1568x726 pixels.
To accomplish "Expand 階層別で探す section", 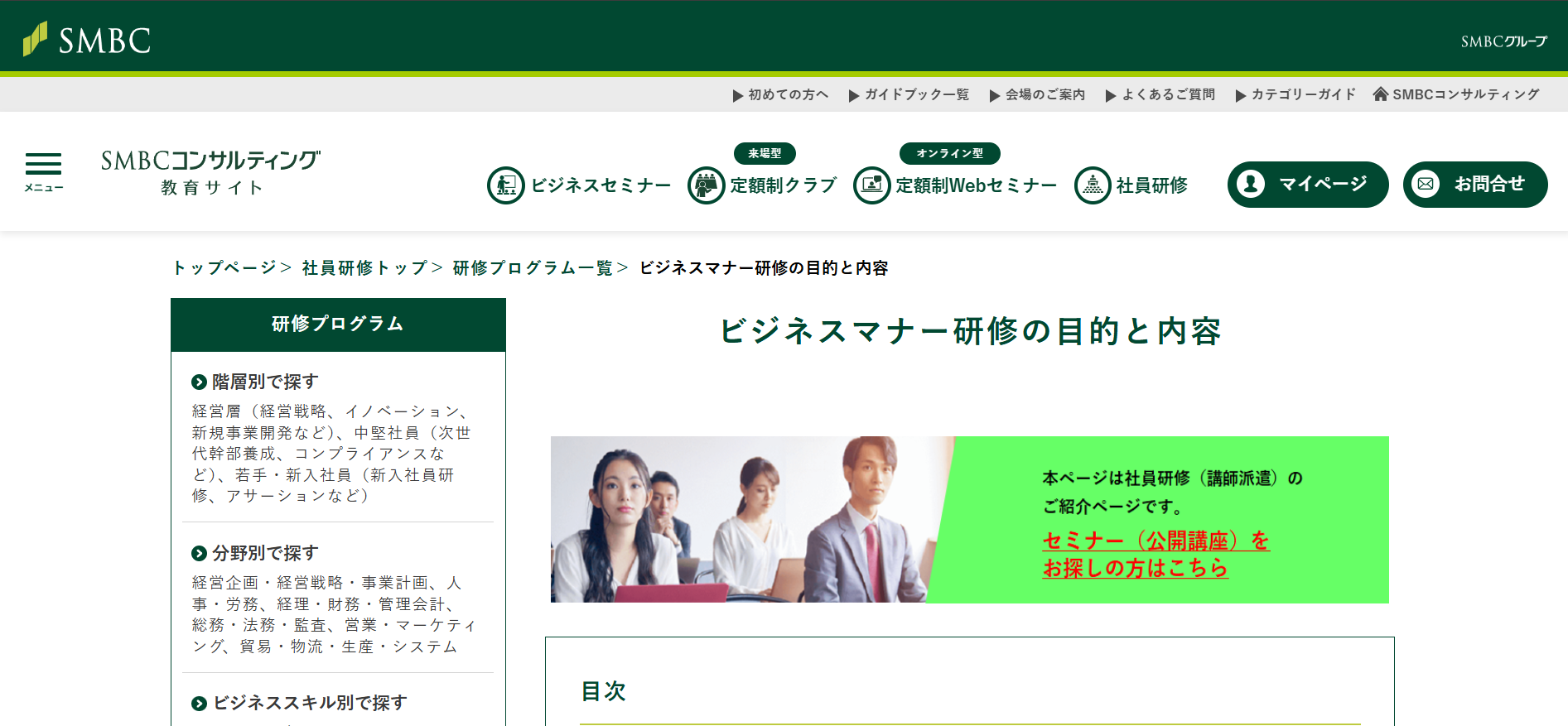I will tap(264, 382).
